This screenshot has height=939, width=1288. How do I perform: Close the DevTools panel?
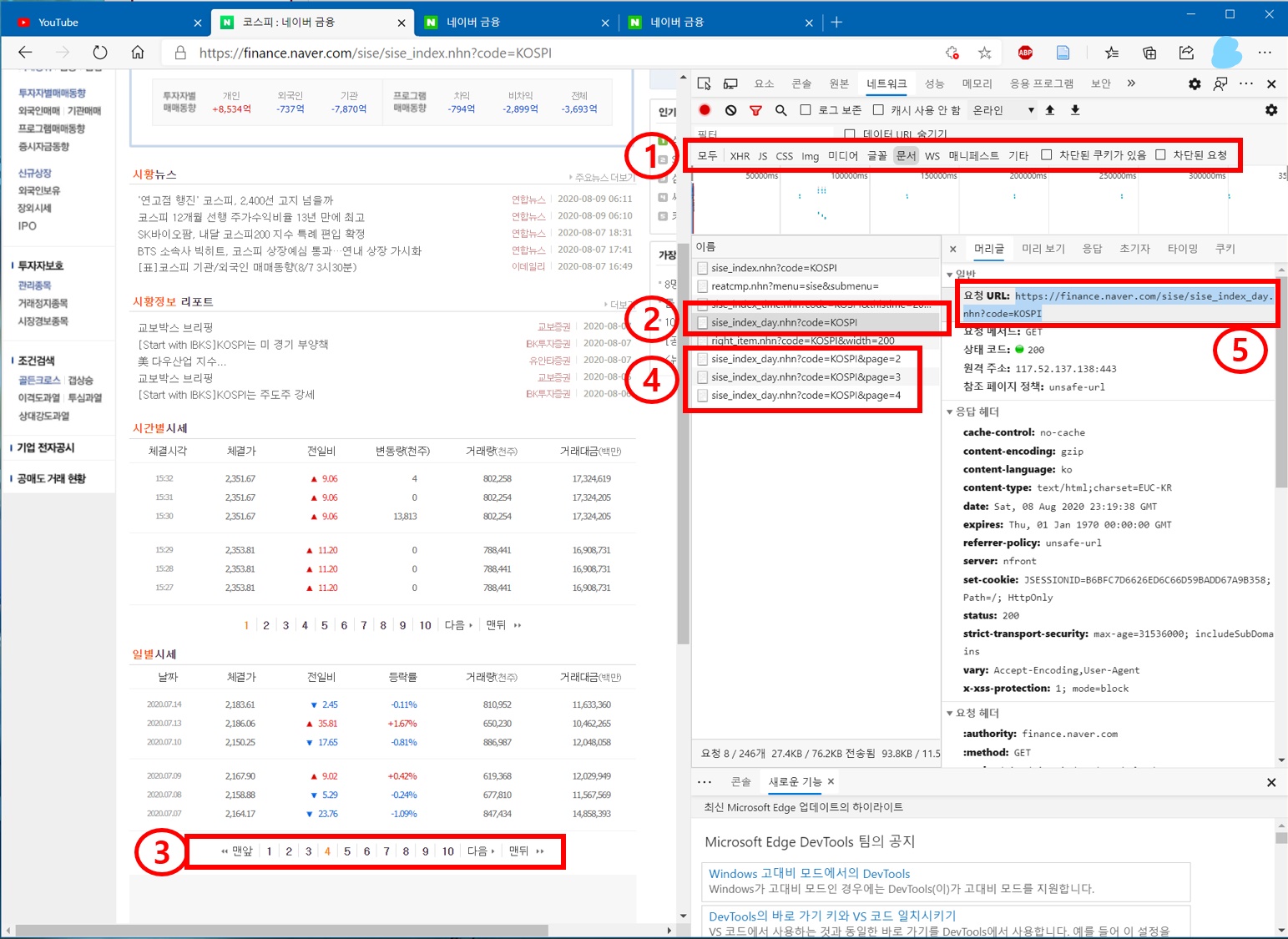(x=1271, y=83)
